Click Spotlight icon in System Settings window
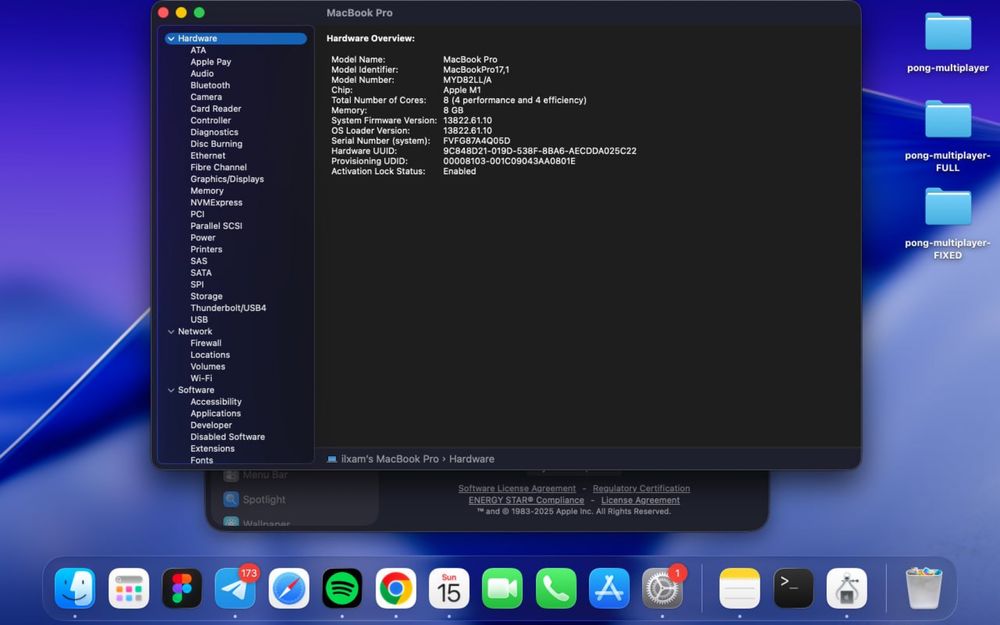Screen dimensions: 1000x625 (x=231, y=499)
